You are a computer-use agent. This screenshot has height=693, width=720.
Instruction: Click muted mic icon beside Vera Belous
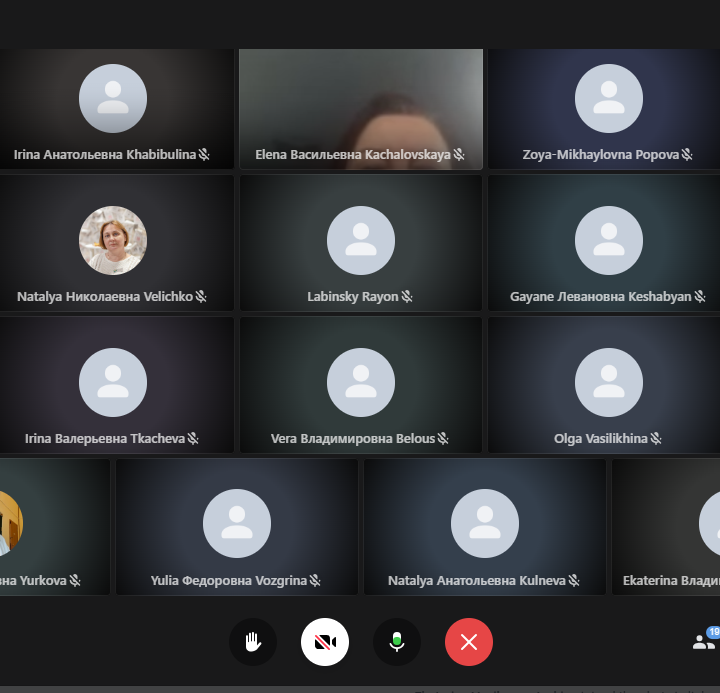pyautogui.click(x=443, y=439)
